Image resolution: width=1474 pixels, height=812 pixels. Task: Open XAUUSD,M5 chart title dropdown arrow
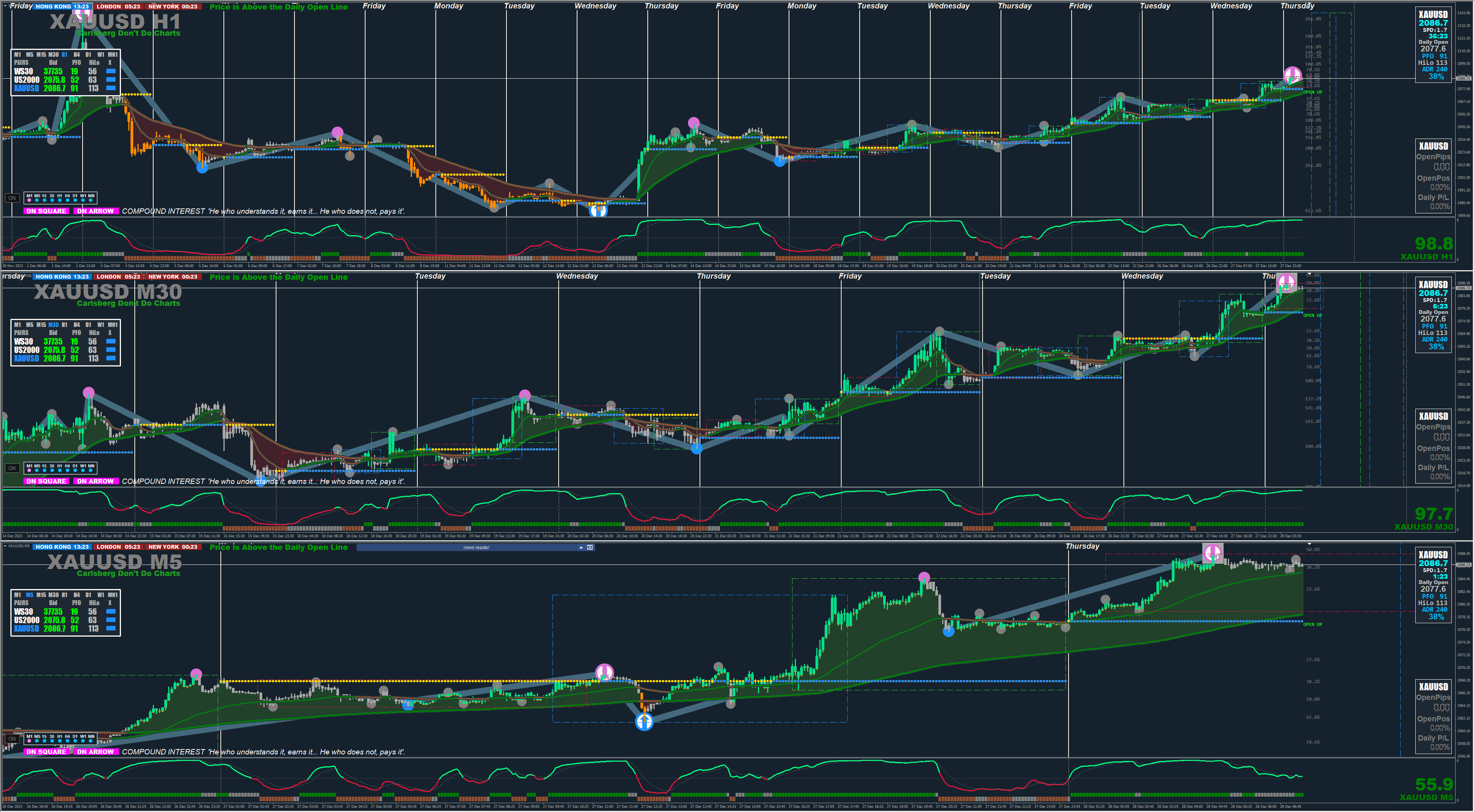5,546
